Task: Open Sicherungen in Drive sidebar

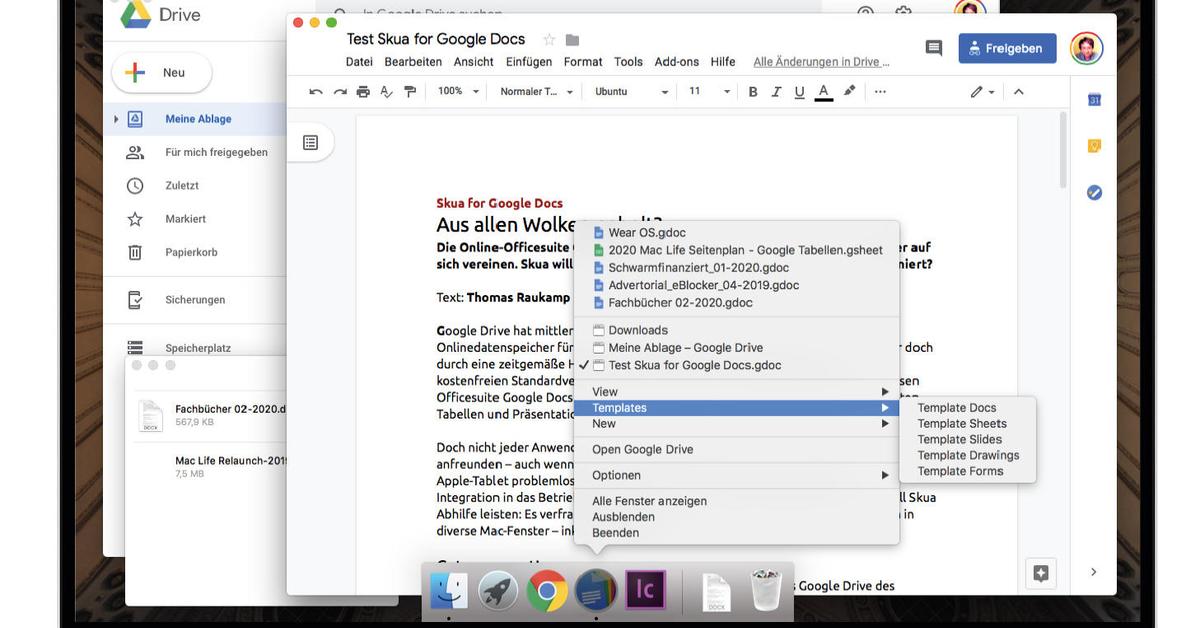Action: pos(195,300)
